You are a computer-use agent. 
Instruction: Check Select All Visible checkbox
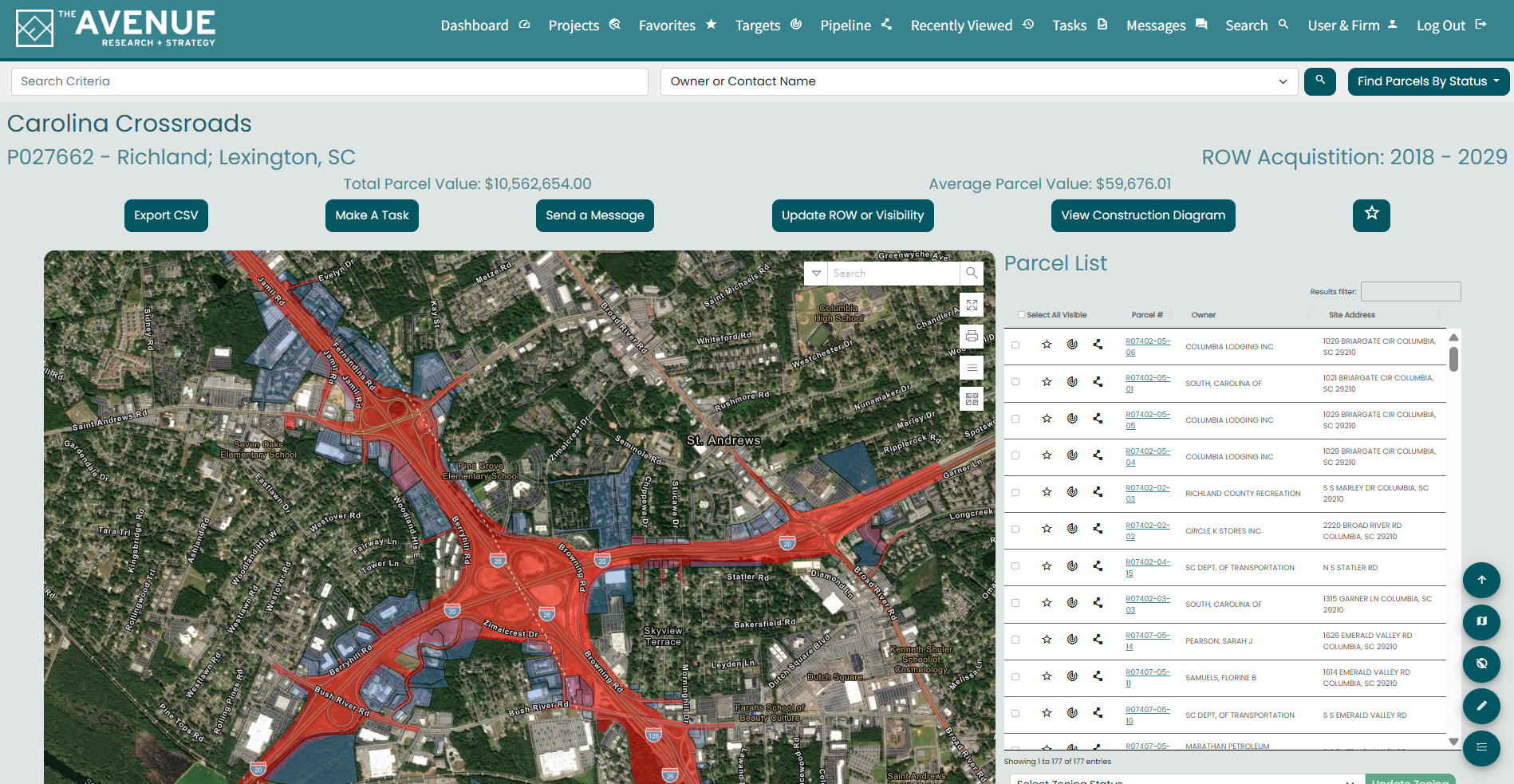click(x=1021, y=315)
